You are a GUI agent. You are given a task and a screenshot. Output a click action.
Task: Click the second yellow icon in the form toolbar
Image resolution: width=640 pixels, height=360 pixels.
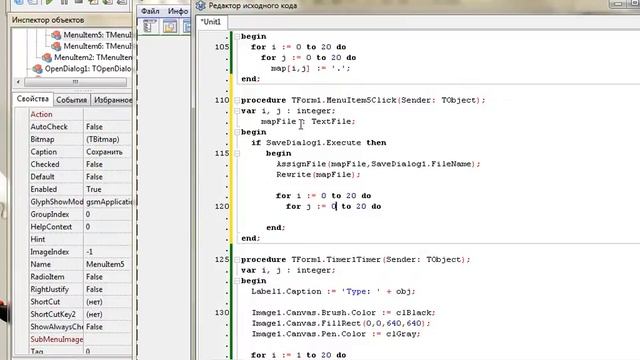point(170,27)
